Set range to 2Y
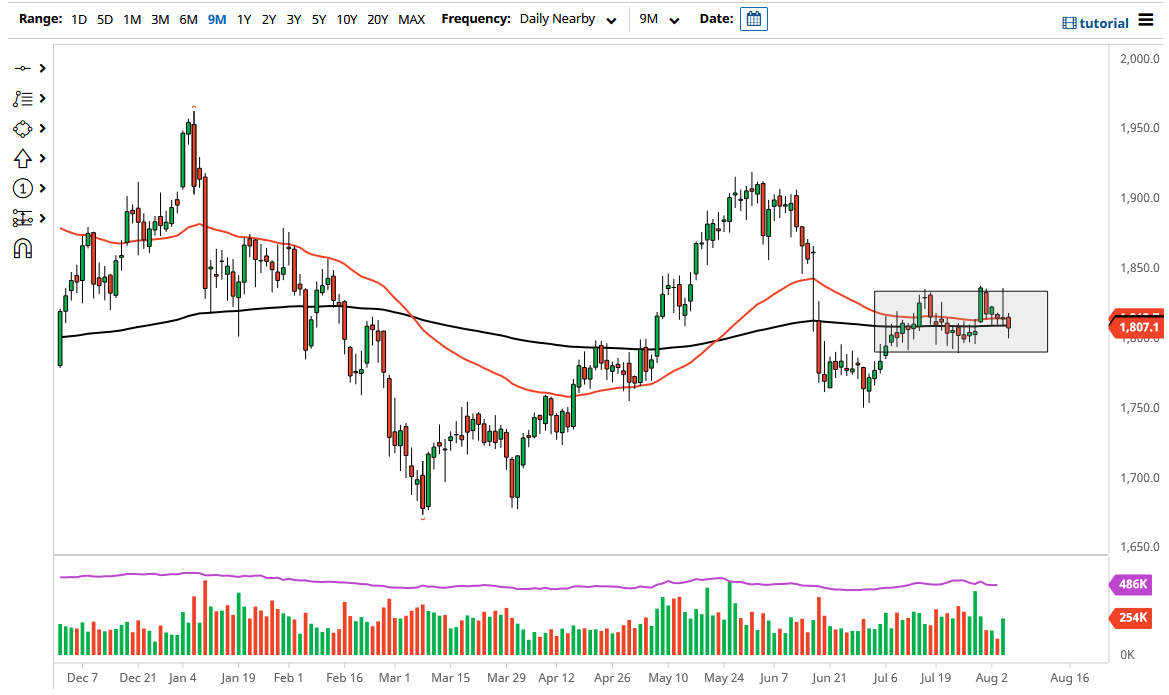This screenshot has width=1169, height=695. (269, 19)
